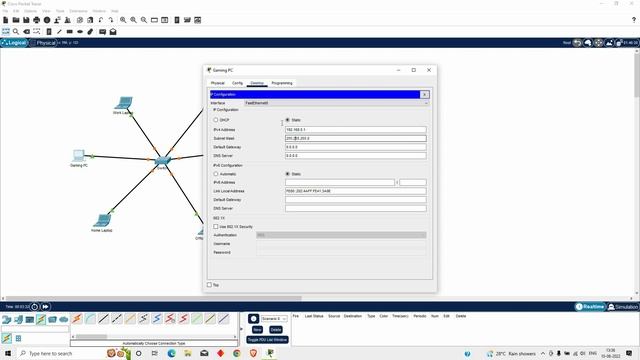Close the IP Configuration panel with X
The width and height of the screenshot is (640, 360).
pos(424,95)
